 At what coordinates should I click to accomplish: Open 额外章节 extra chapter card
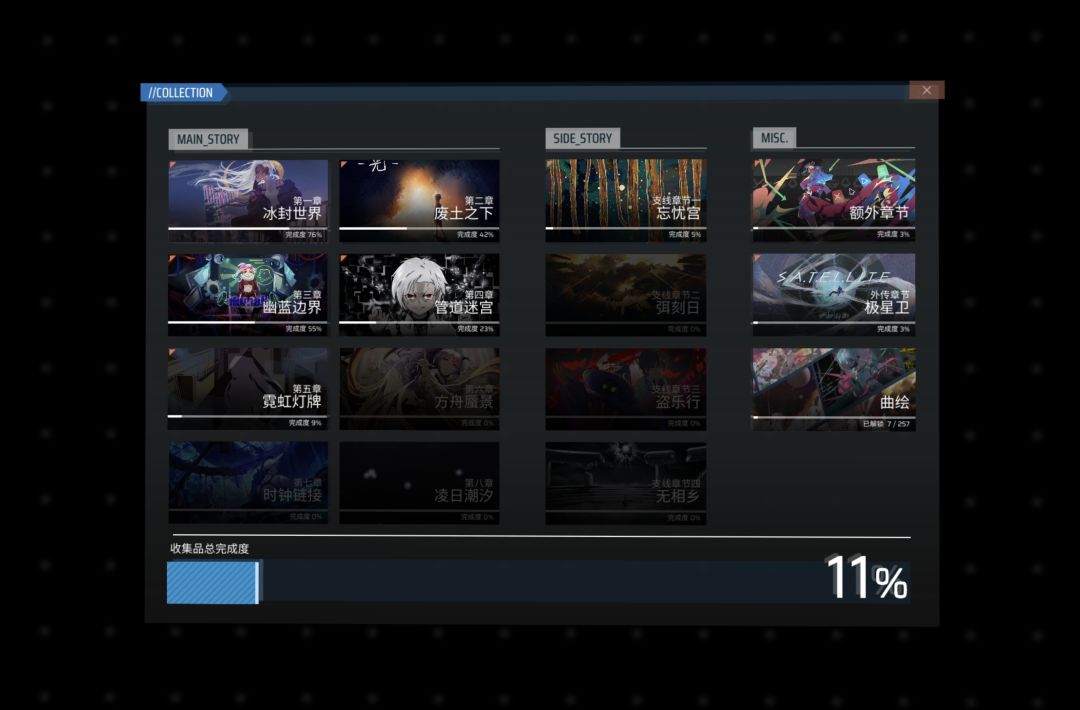[833, 200]
